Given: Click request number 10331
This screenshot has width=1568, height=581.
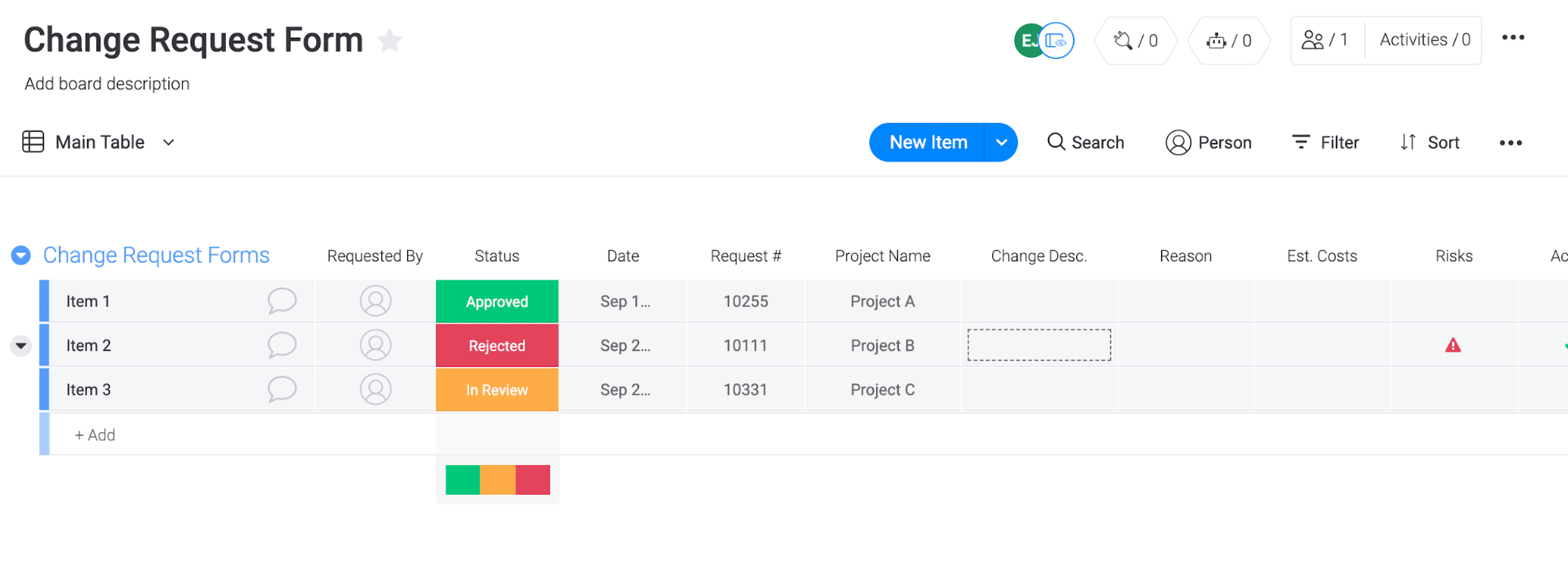Looking at the screenshot, I should pos(746,390).
